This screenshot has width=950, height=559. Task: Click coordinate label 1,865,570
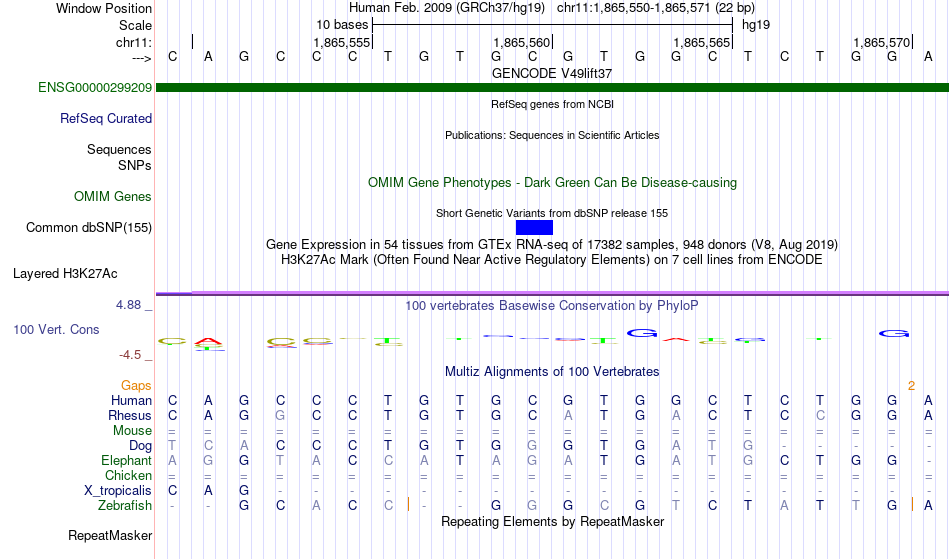click(x=881, y=42)
